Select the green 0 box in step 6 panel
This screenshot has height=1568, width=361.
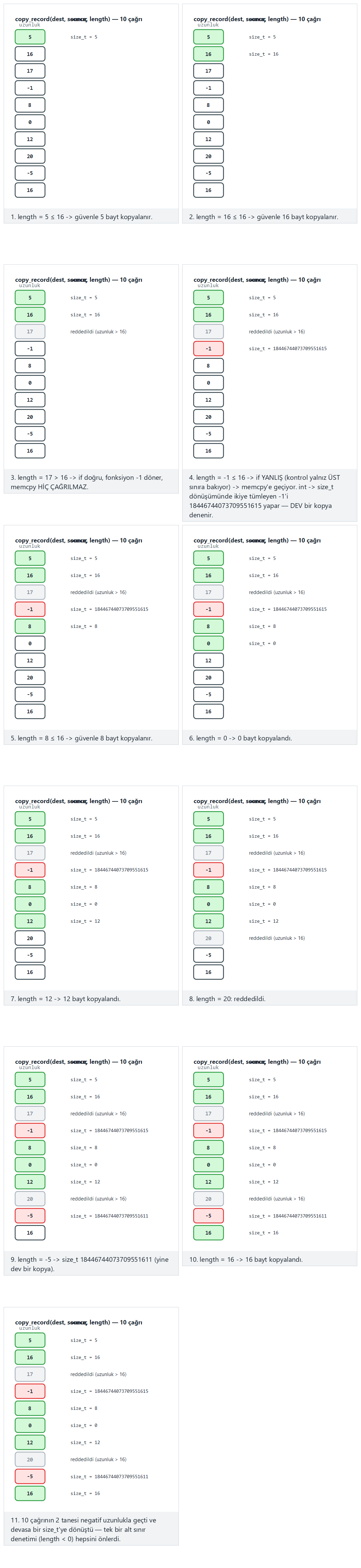pos(209,643)
